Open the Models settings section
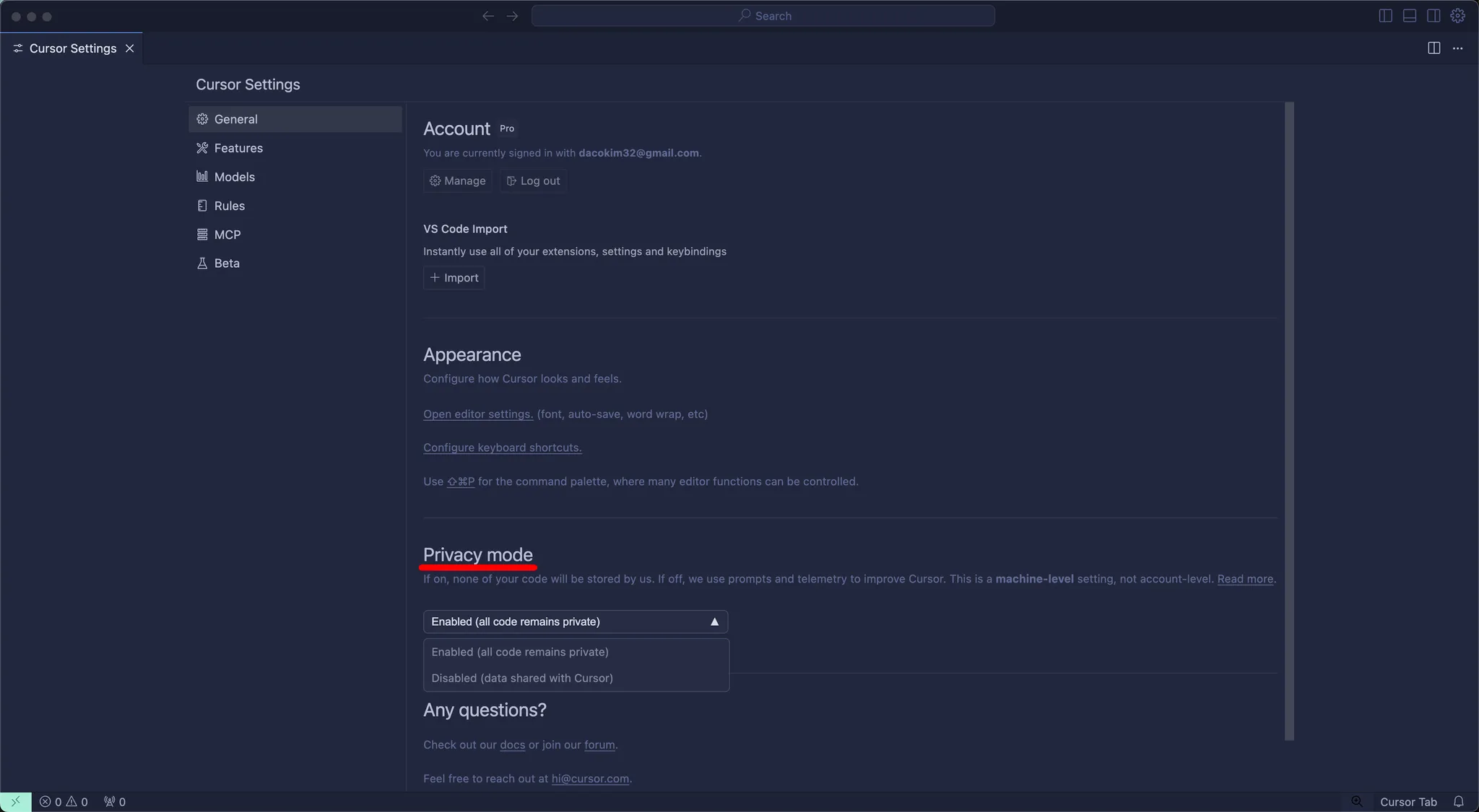Screen dimensions: 1479x812 (x=234, y=177)
